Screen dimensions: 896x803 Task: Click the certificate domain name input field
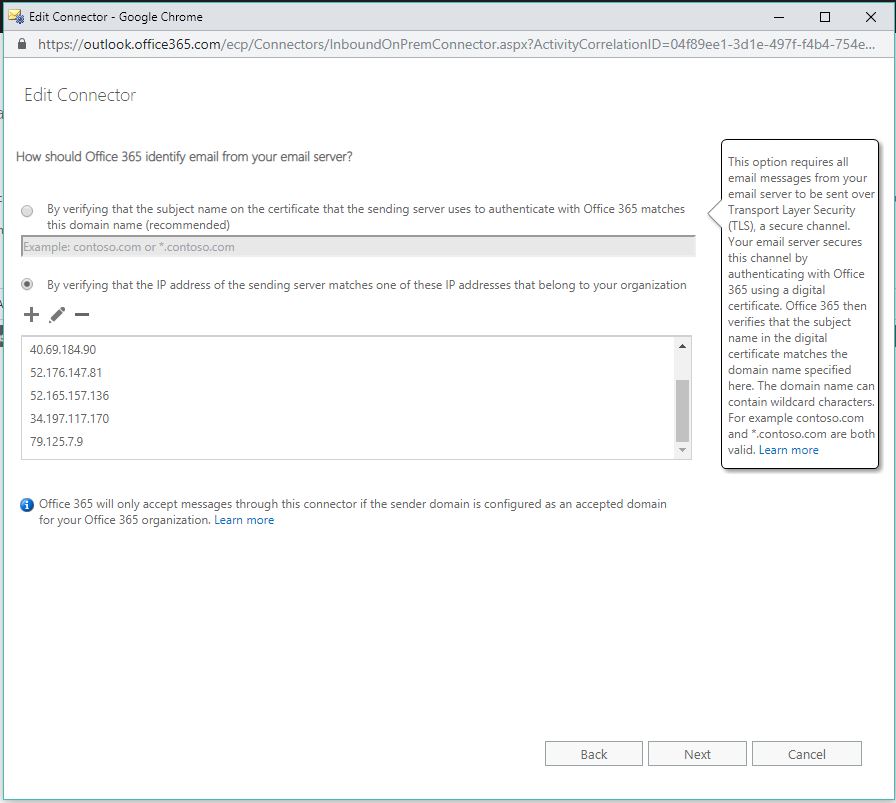[358, 246]
